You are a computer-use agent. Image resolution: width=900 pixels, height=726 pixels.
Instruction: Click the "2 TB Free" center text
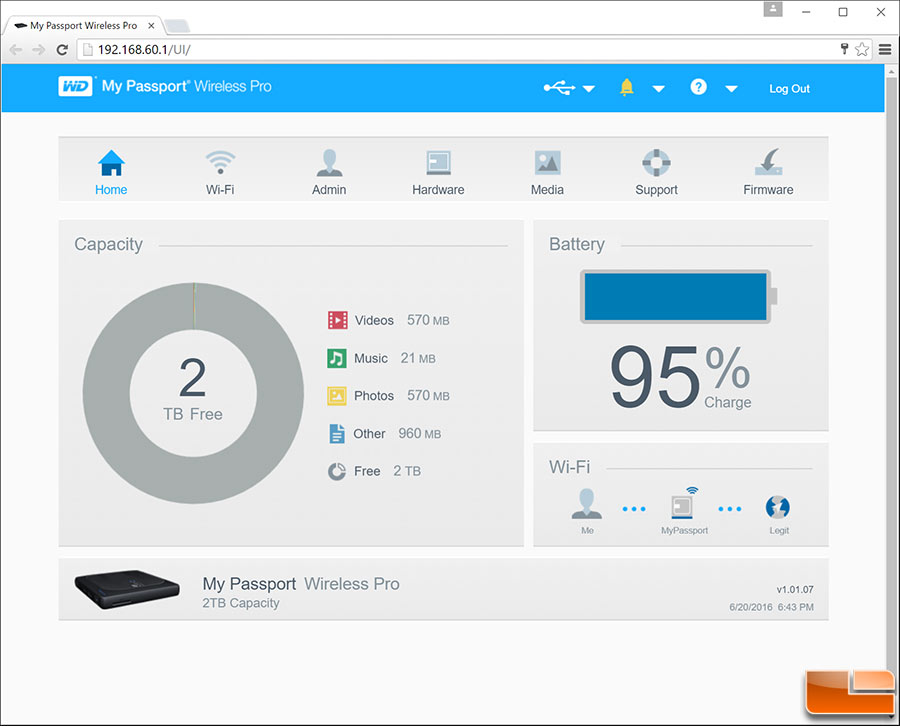point(193,389)
